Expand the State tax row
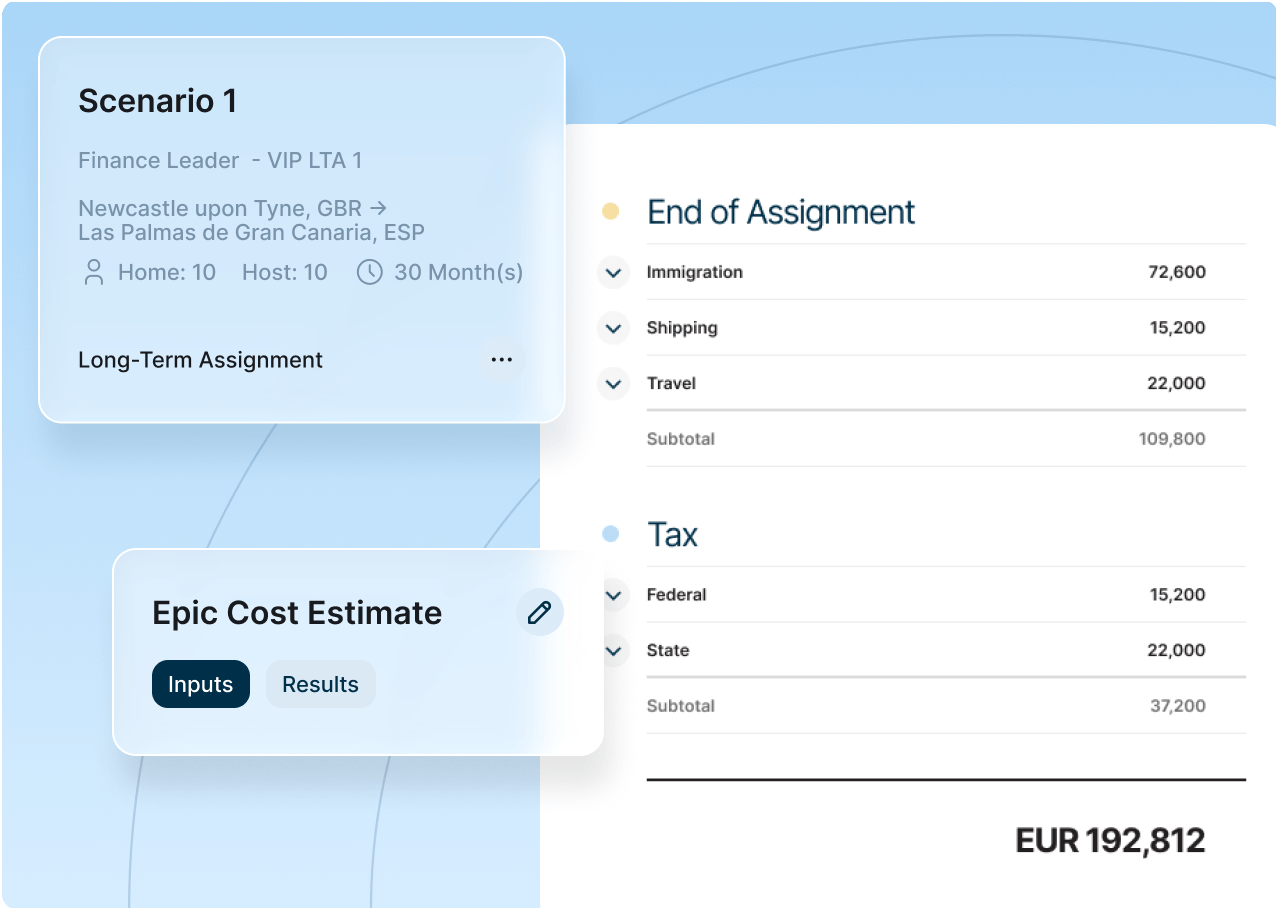Screen dimensions: 1276x908 pyautogui.click(x=613, y=650)
